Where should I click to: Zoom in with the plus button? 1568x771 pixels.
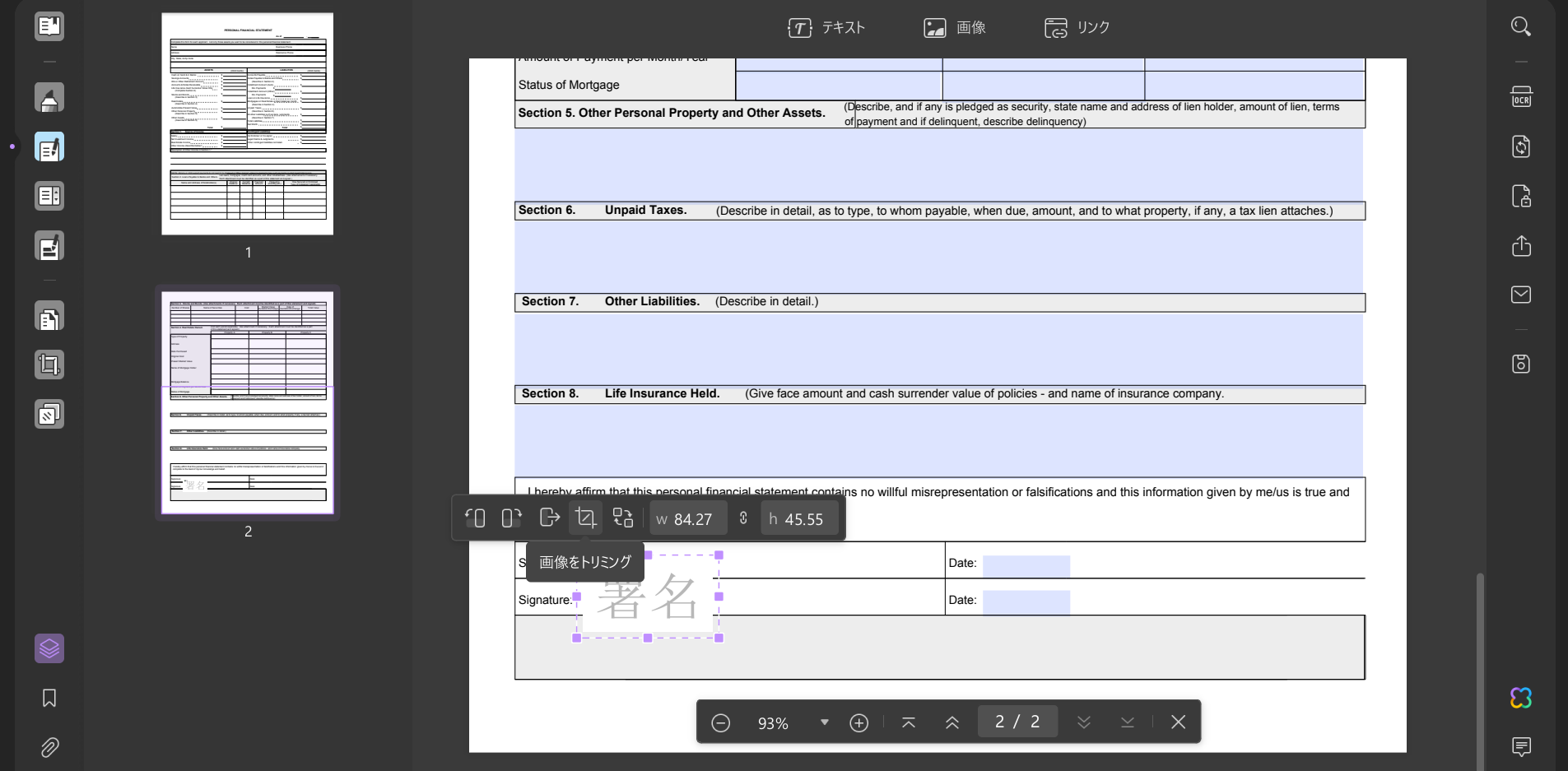[x=858, y=722]
